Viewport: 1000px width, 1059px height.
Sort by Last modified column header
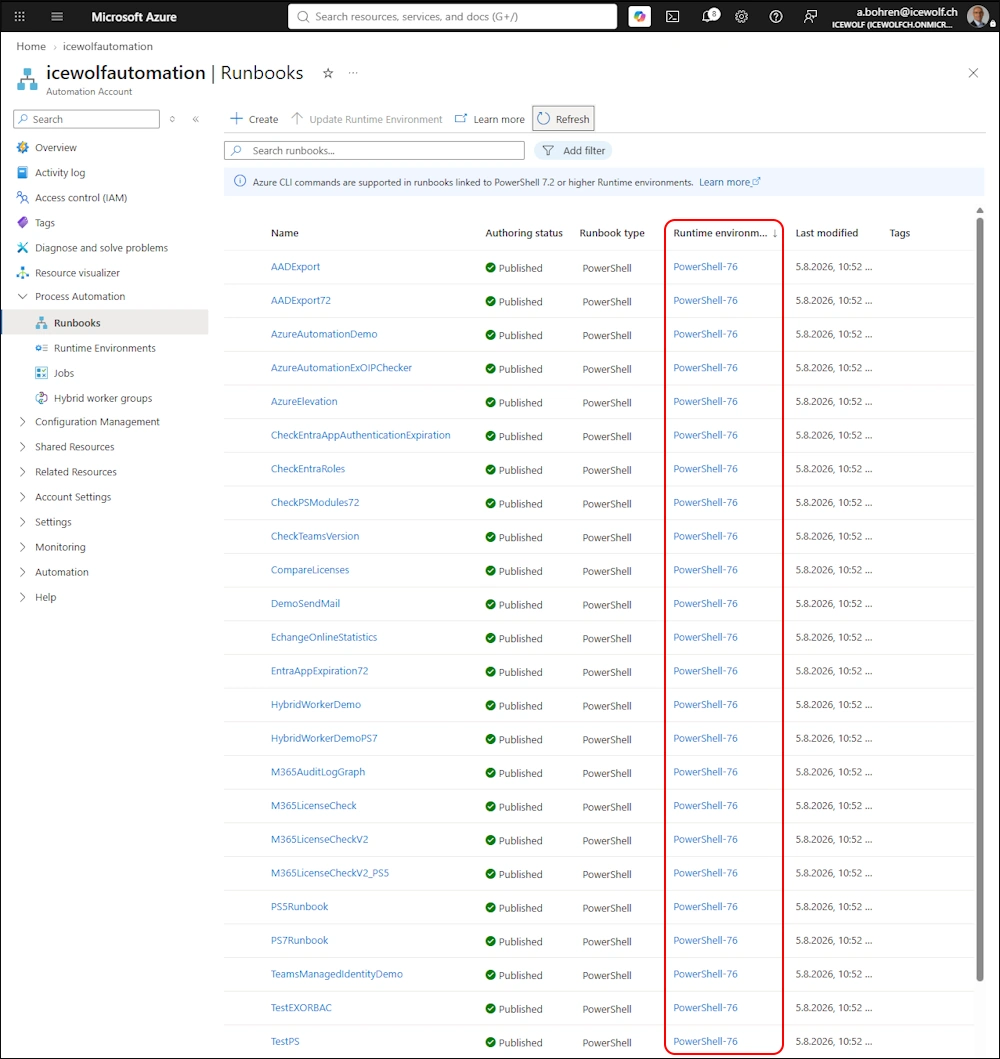826,233
